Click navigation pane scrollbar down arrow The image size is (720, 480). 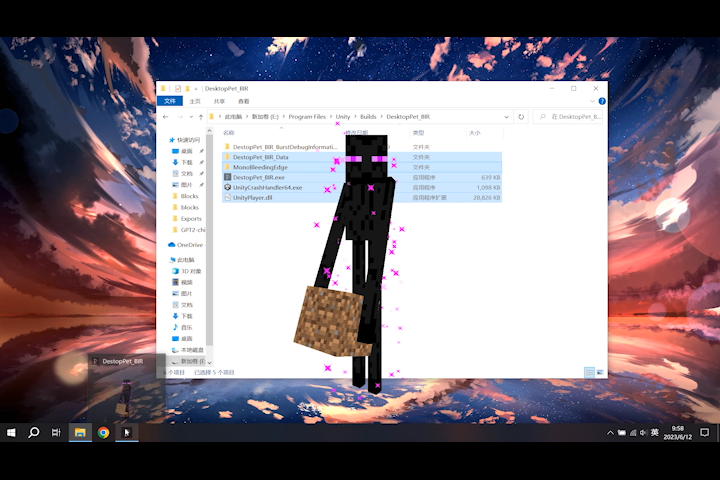coord(209,362)
